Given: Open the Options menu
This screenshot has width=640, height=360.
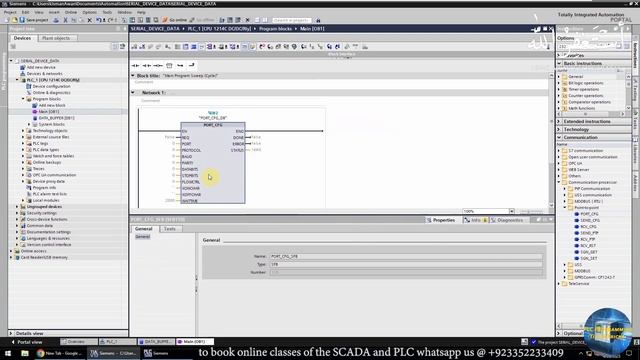Looking at the screenshot, I should tap(89, 12).
